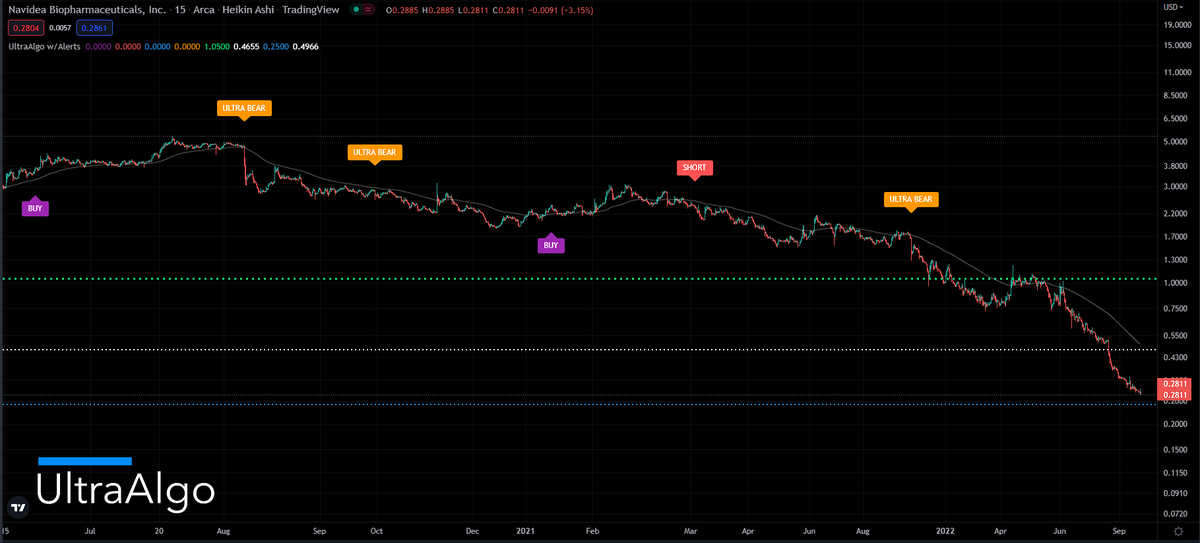The width and height of the screenshot is (1200, 543).
Task: Click the 2021 time axis label
Action: pos(527,533)
